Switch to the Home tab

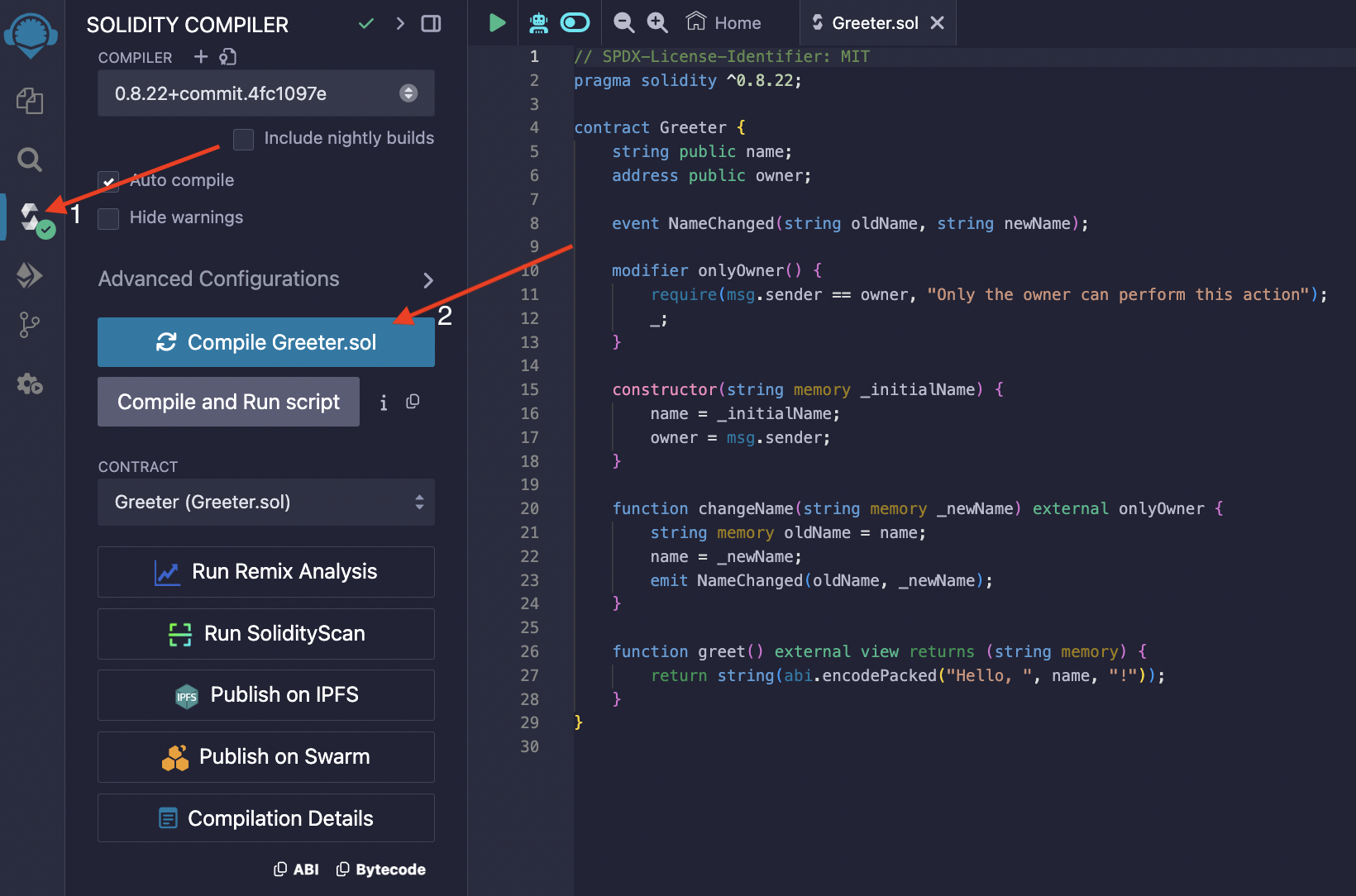(x=724, y=23)
